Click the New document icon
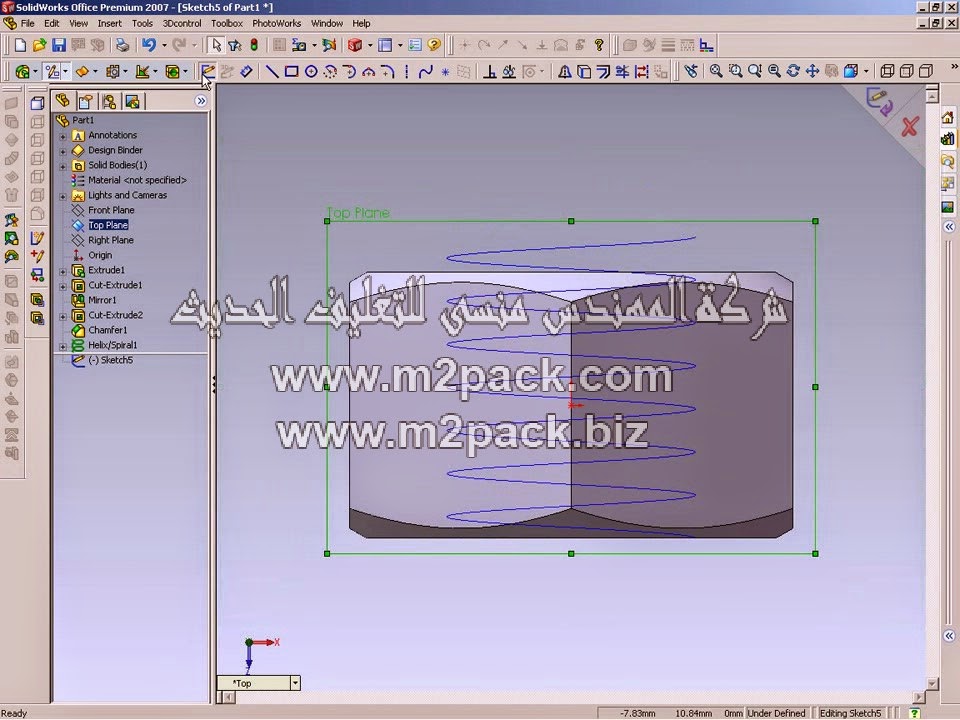Screen dimensions: 960x720 (x=20, y=45)
